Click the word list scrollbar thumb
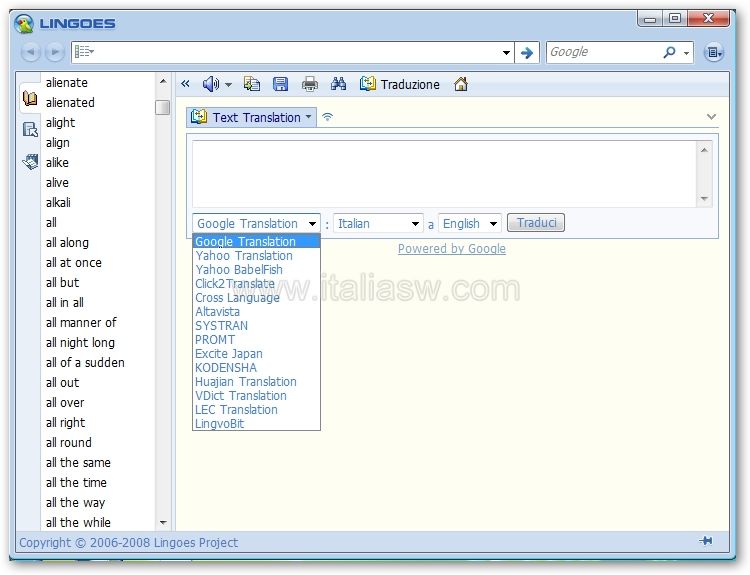The image size is (750, 575). (x=163, y=107)
